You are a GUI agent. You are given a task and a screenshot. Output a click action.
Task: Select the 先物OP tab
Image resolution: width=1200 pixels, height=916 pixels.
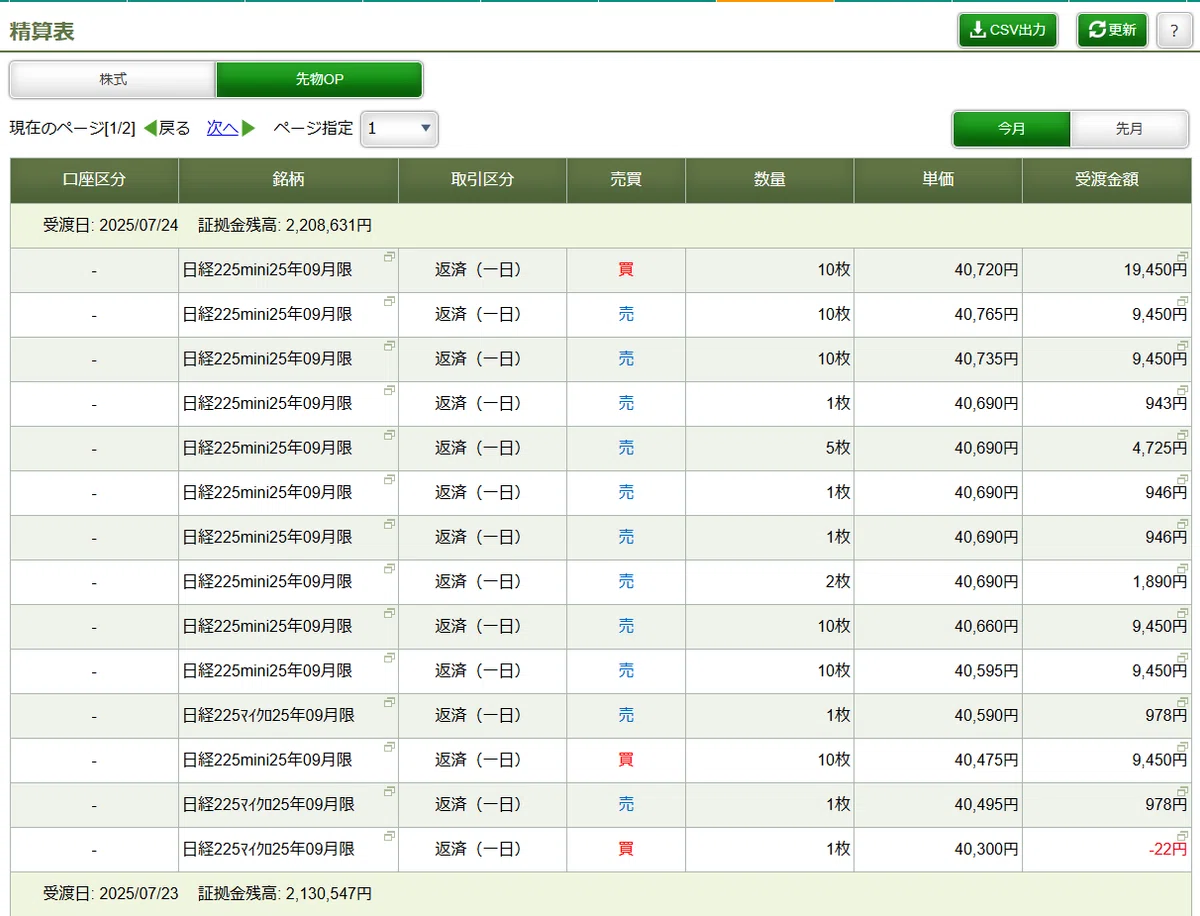319,79
